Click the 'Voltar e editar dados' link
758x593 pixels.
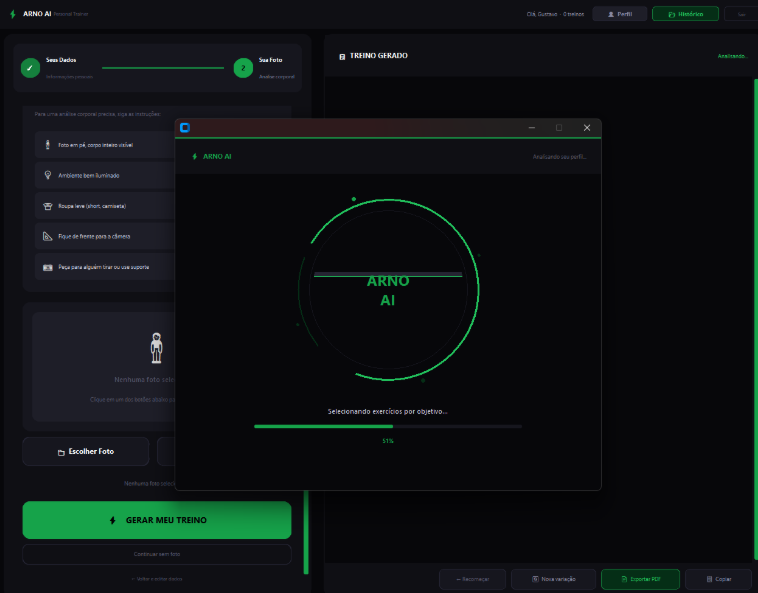(157, 579)
